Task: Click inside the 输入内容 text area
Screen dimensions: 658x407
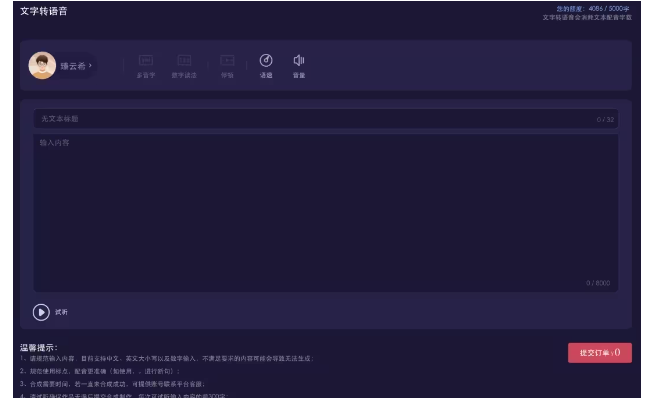Action: tap(325, 210)
